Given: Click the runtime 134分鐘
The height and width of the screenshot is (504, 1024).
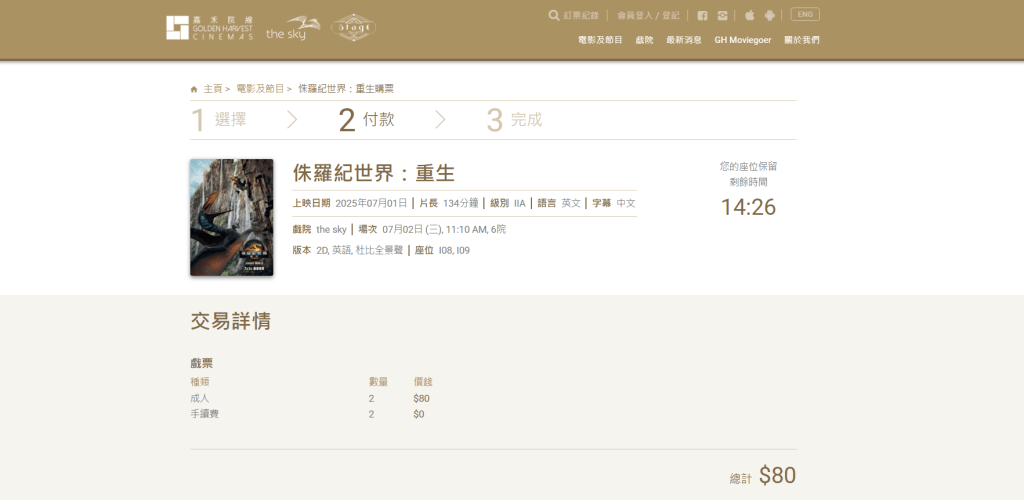Looking at the screenshot, I should pyautogui.click(x=460, y=203).
